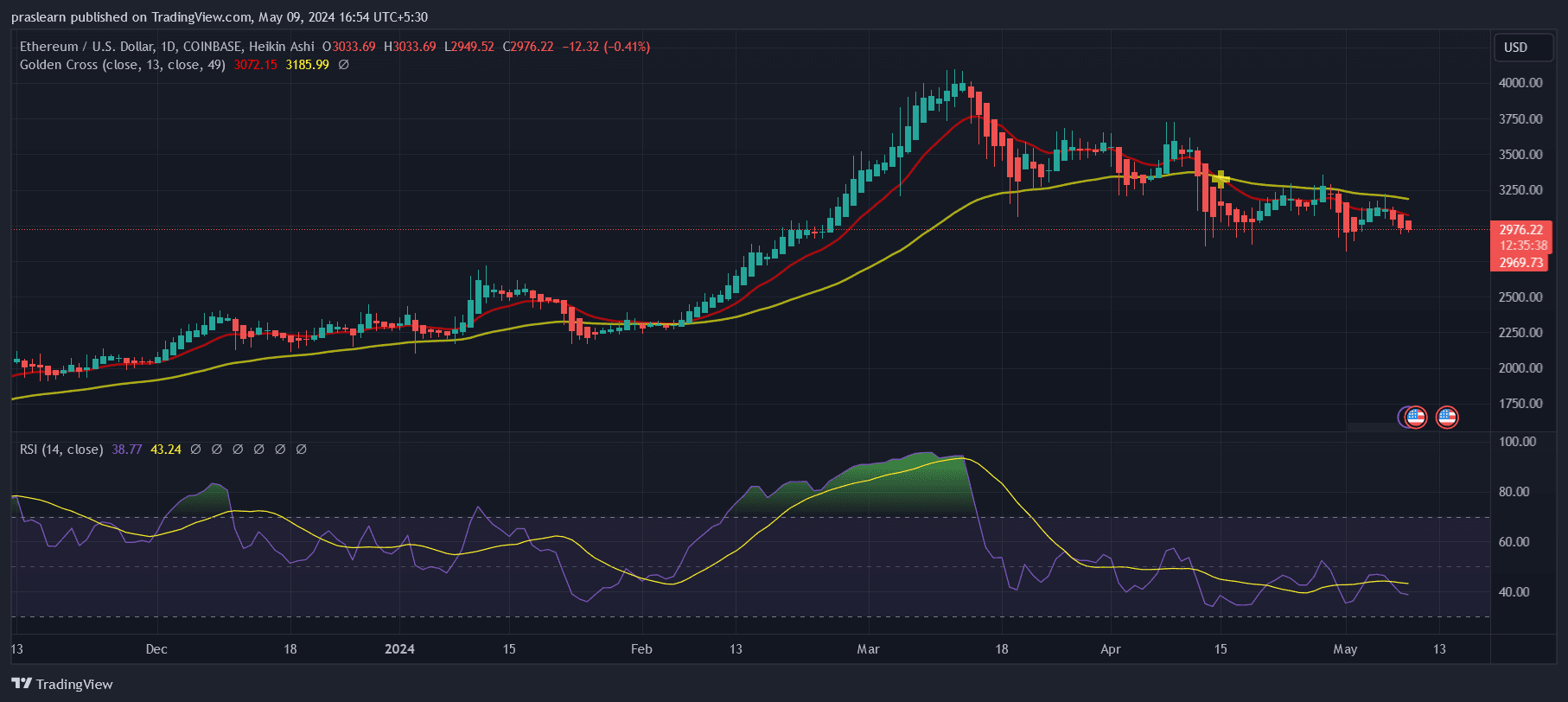Image resolution: width=1568 pixels, height=702 pixels.
Task: Click the low value L2949.52
Action: click(469, 47)
